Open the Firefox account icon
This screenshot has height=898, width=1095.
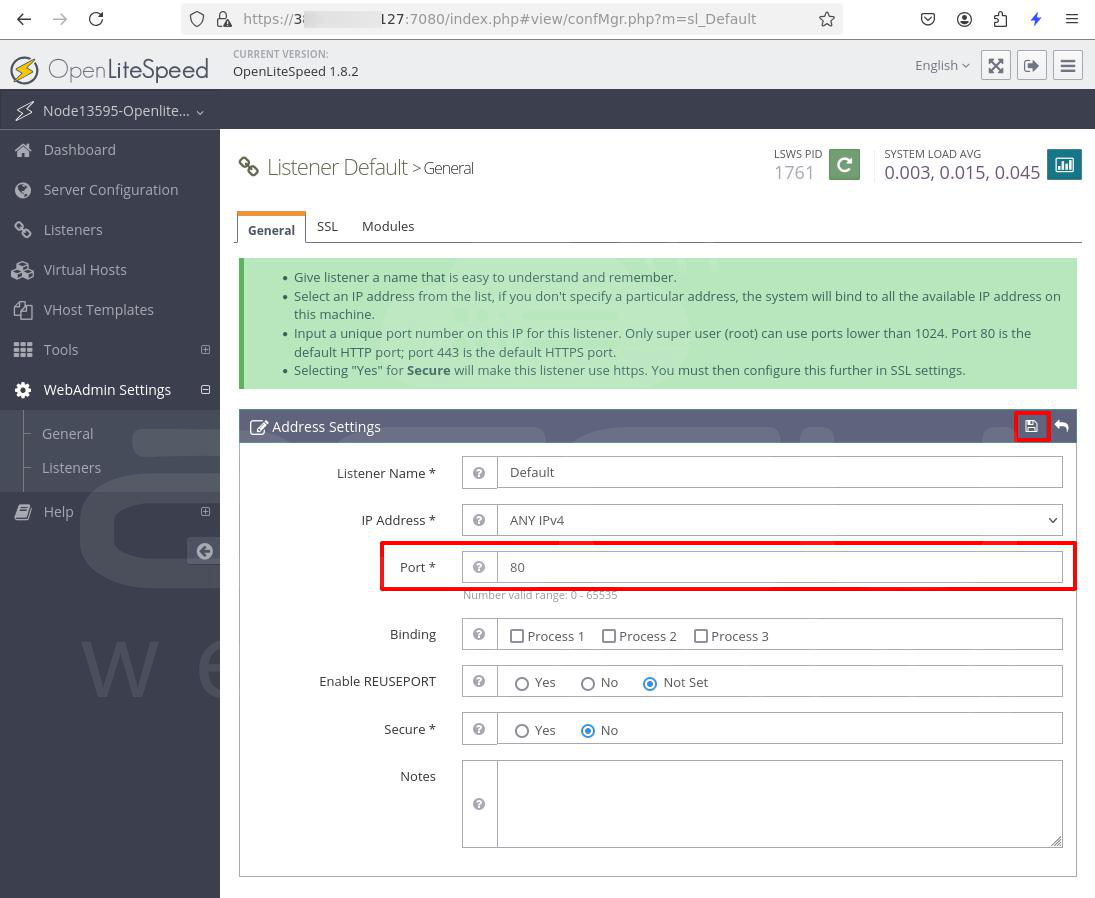tap(964, 19)
